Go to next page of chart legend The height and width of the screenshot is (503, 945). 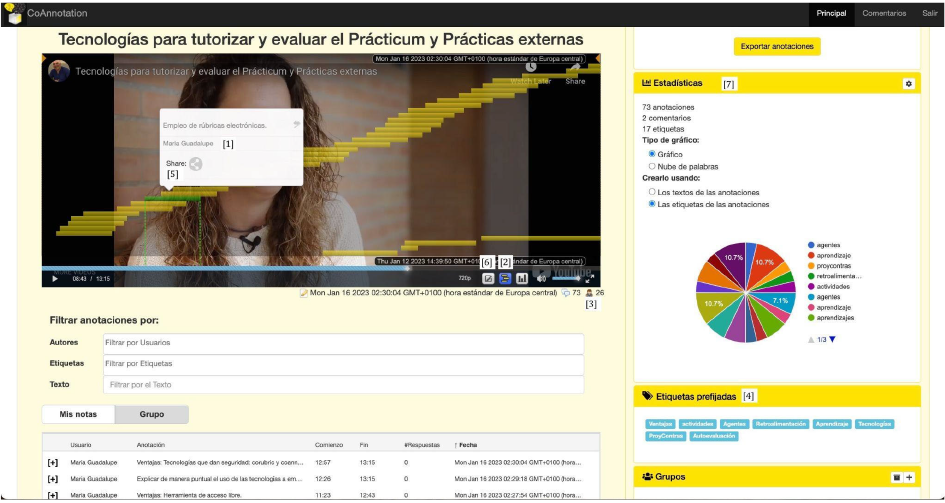pos(832,340)
